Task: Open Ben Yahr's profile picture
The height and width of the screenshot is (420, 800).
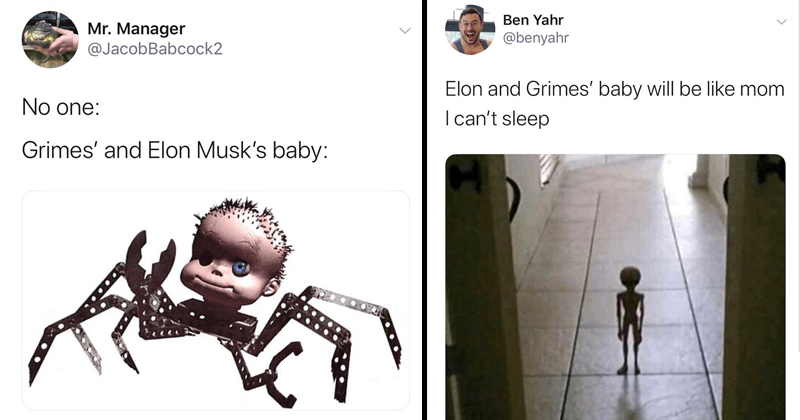Action: [x=470, y=29]
